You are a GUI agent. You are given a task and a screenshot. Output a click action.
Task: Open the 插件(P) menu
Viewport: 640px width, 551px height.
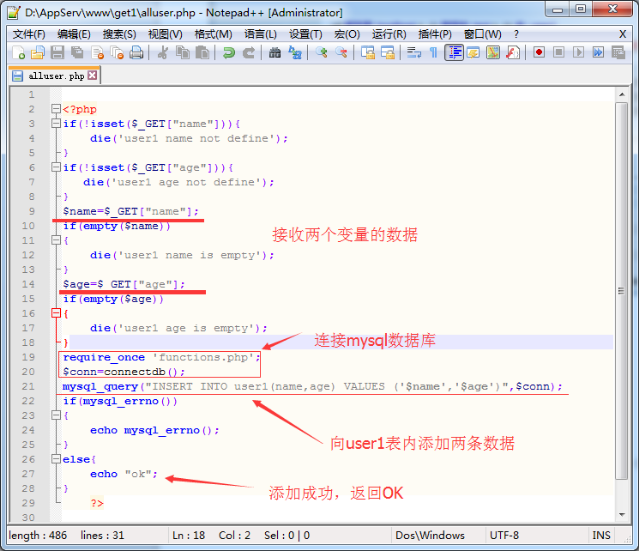[435, 33]
